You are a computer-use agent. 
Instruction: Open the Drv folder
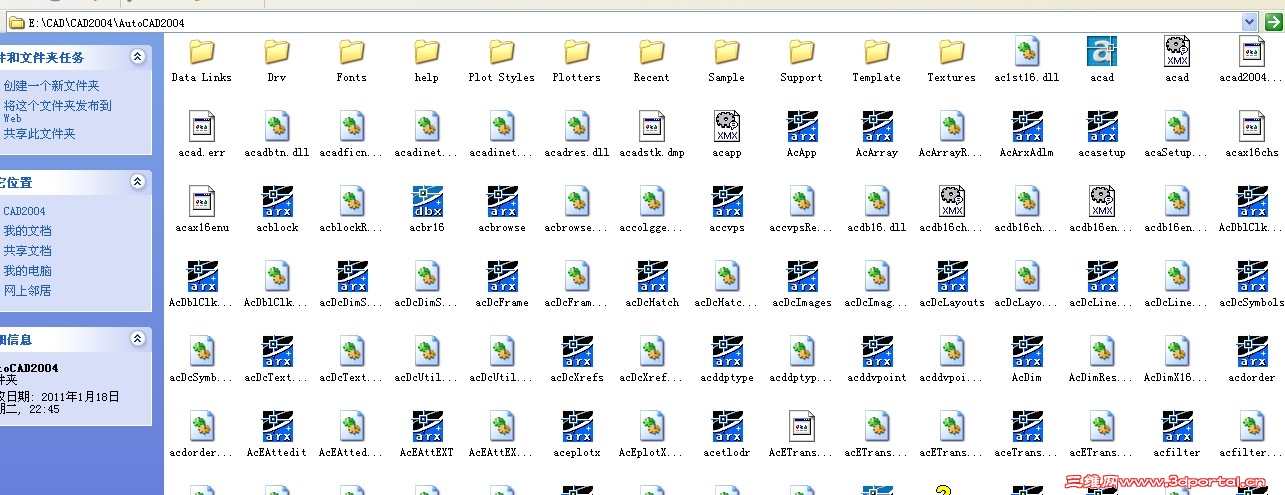point(277,60)
